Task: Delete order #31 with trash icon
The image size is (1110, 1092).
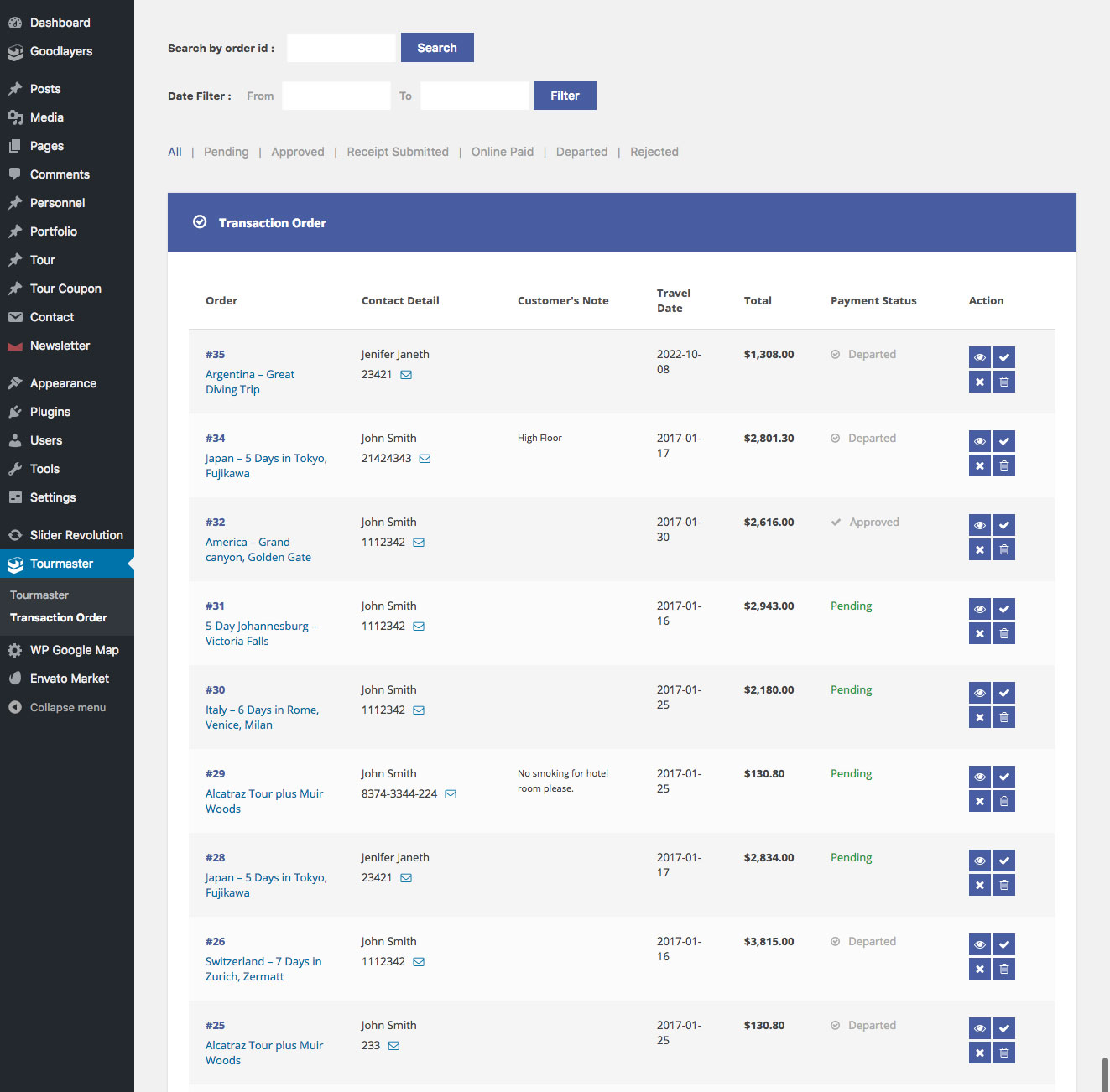Action: click(x=1003, y=633)
